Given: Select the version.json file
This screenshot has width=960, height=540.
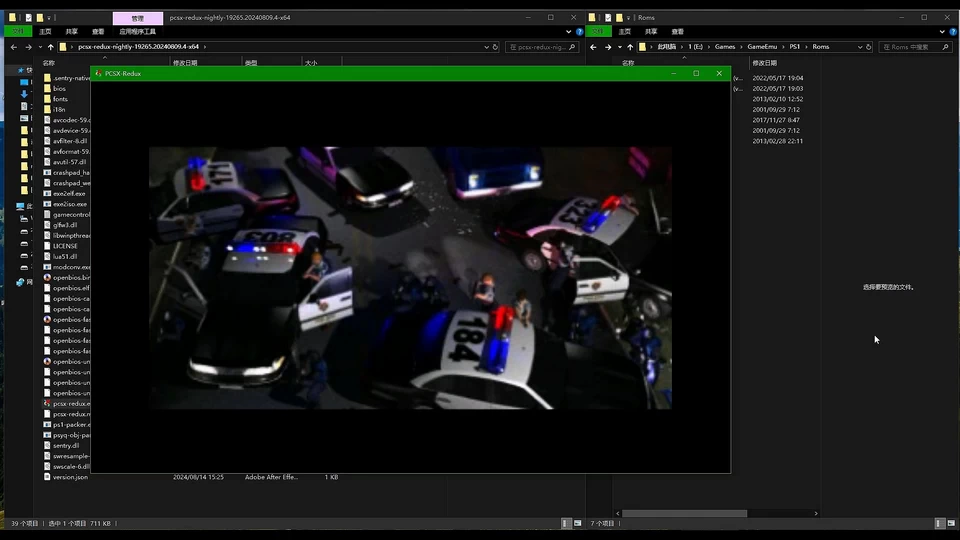Looking at the screenshot, I should (x=70, y=477).
